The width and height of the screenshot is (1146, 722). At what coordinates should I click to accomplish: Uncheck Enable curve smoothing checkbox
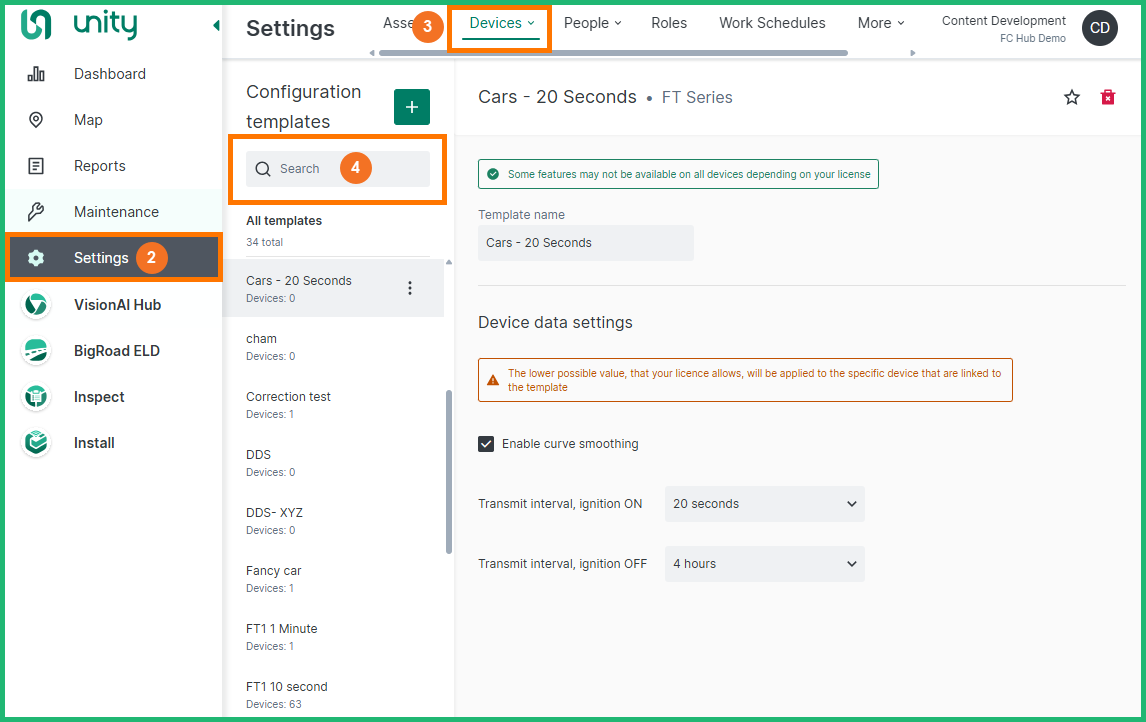click(x=486, y=444)
